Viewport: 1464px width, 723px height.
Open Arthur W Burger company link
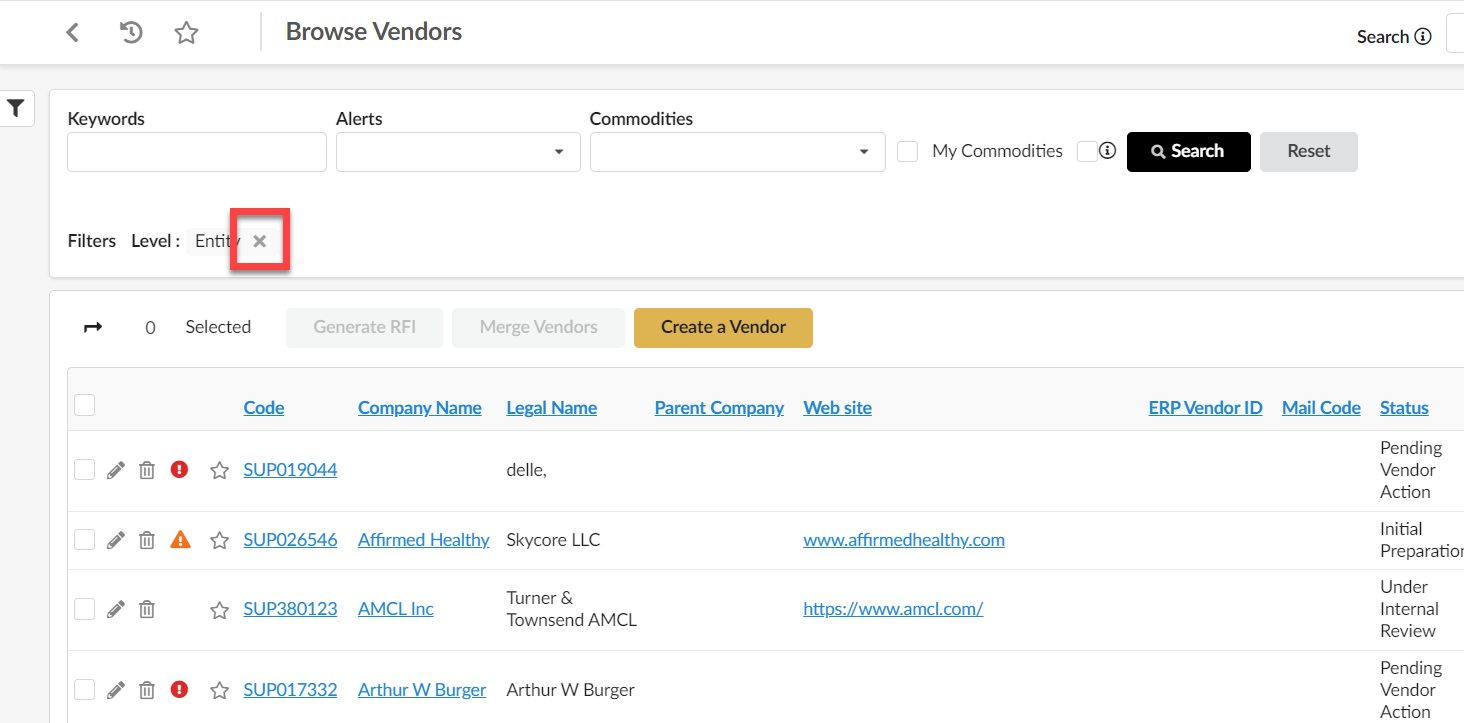pyautogui.click(x=422, y=690)
